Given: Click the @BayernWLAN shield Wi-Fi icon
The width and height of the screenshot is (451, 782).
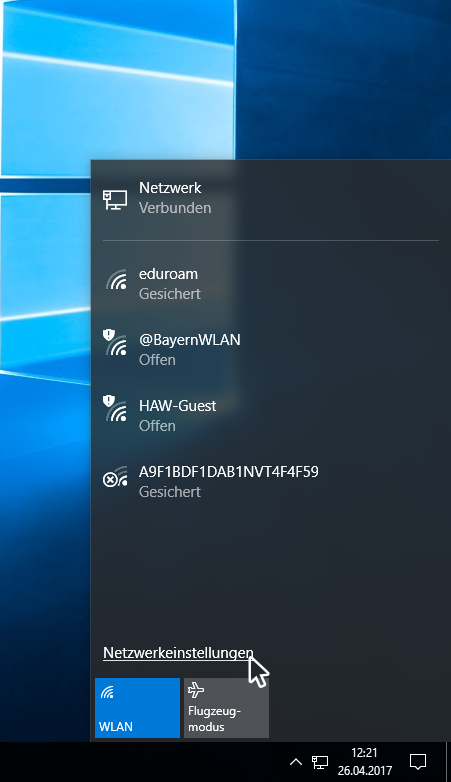Looking at the screenshot, I should tap(115, 343).
